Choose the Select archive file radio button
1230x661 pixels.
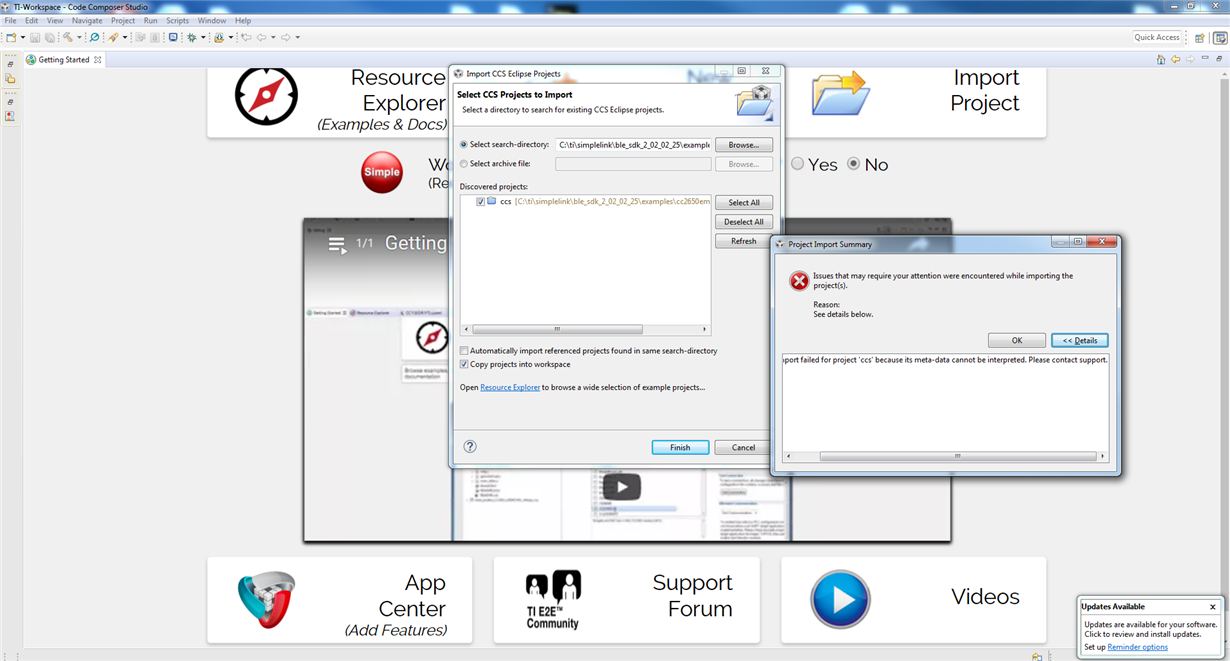[464, 164]
